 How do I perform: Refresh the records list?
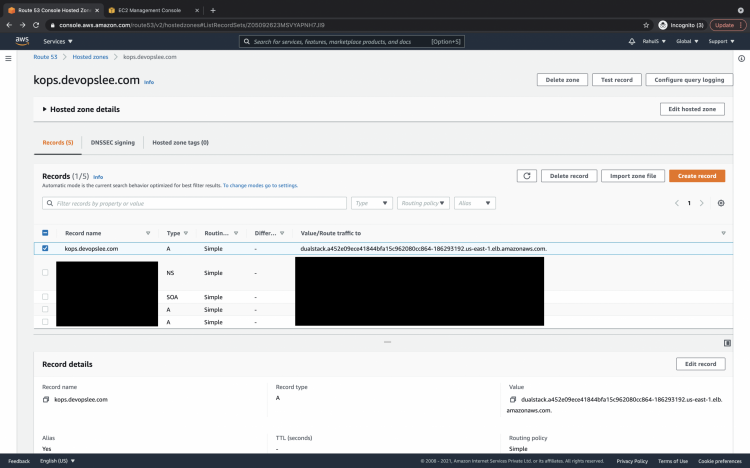(x=527, y=176)
